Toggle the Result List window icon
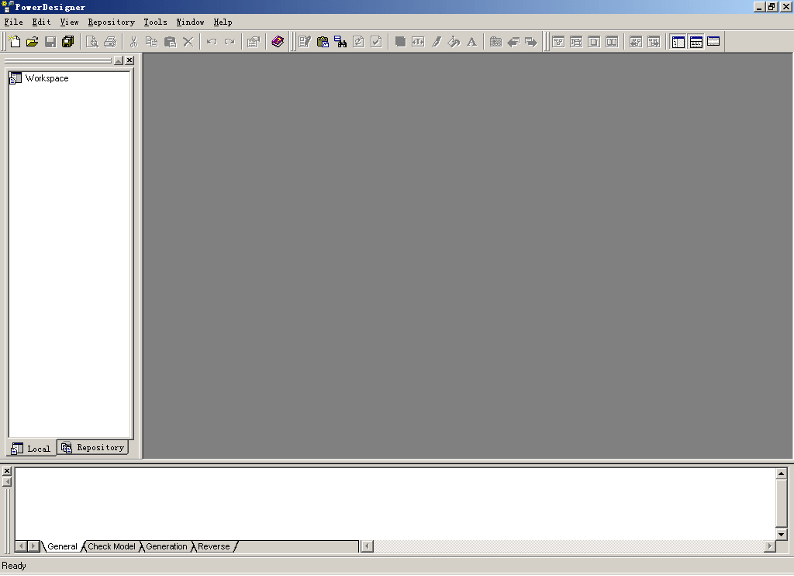 (713, 42)
